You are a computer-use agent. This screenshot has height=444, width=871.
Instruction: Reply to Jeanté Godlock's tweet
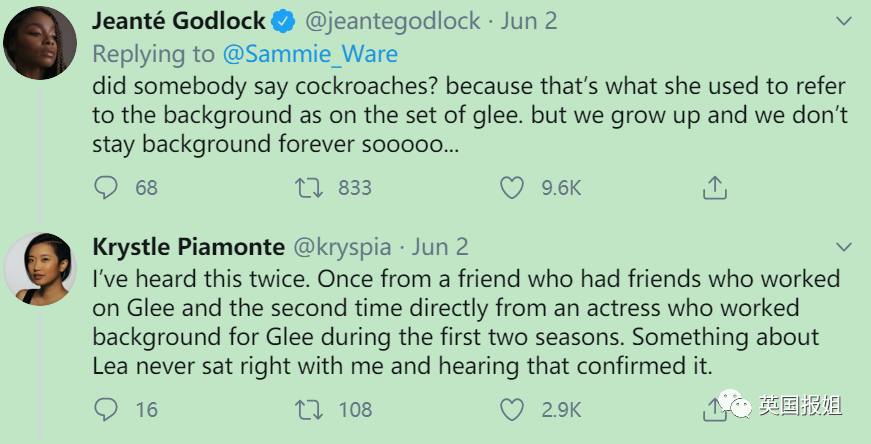tap(106, 187)
